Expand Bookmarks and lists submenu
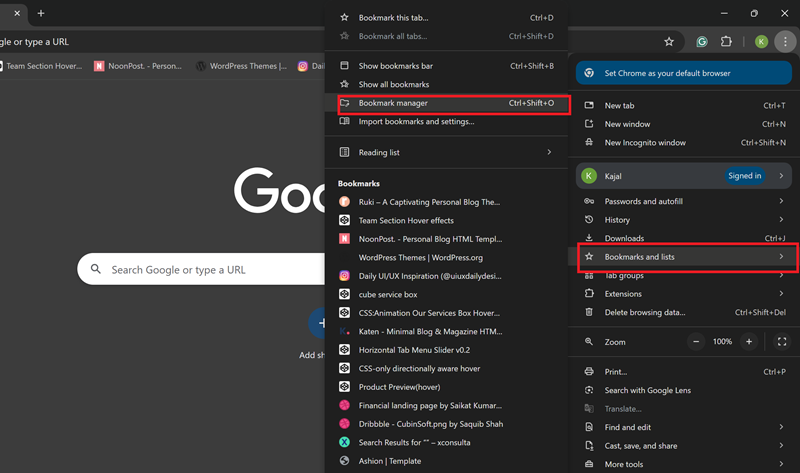Image resolution: width=800 pixels, height=473 pixels. point(684,257)
